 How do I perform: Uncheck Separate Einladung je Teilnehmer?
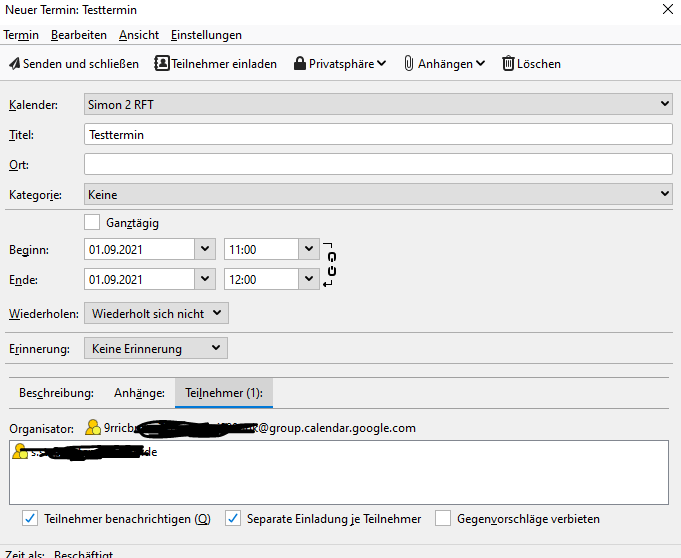[x=233, y=518]
